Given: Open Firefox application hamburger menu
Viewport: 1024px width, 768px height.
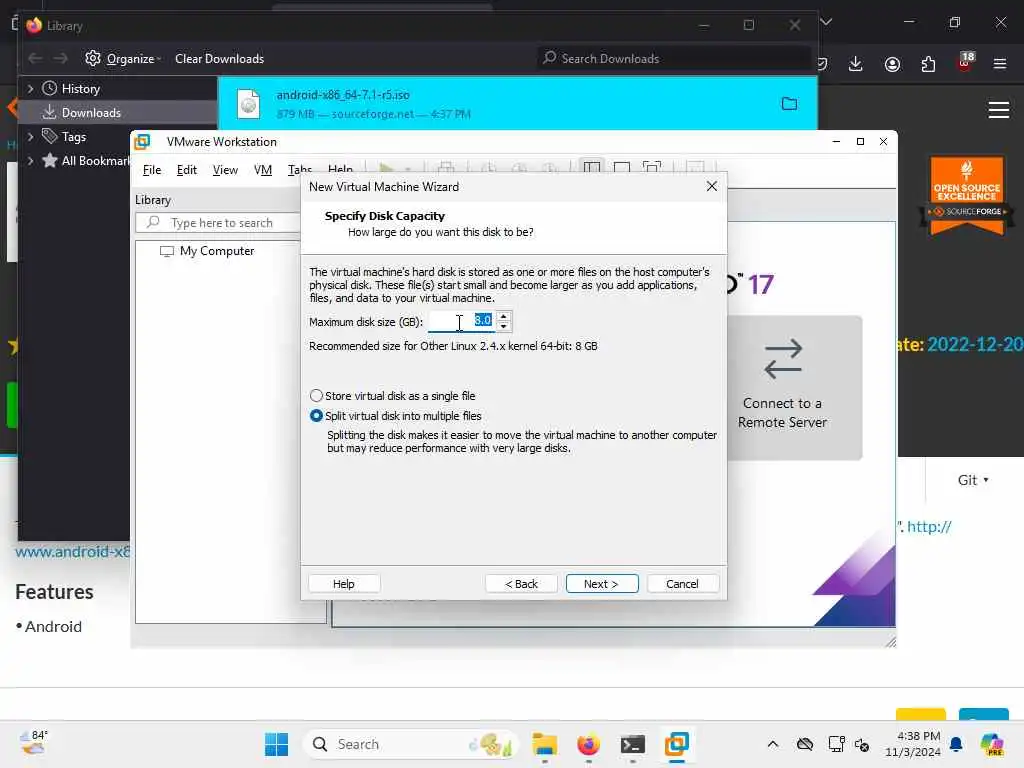Looking at the screenshot, I should tap(1000, 64).
